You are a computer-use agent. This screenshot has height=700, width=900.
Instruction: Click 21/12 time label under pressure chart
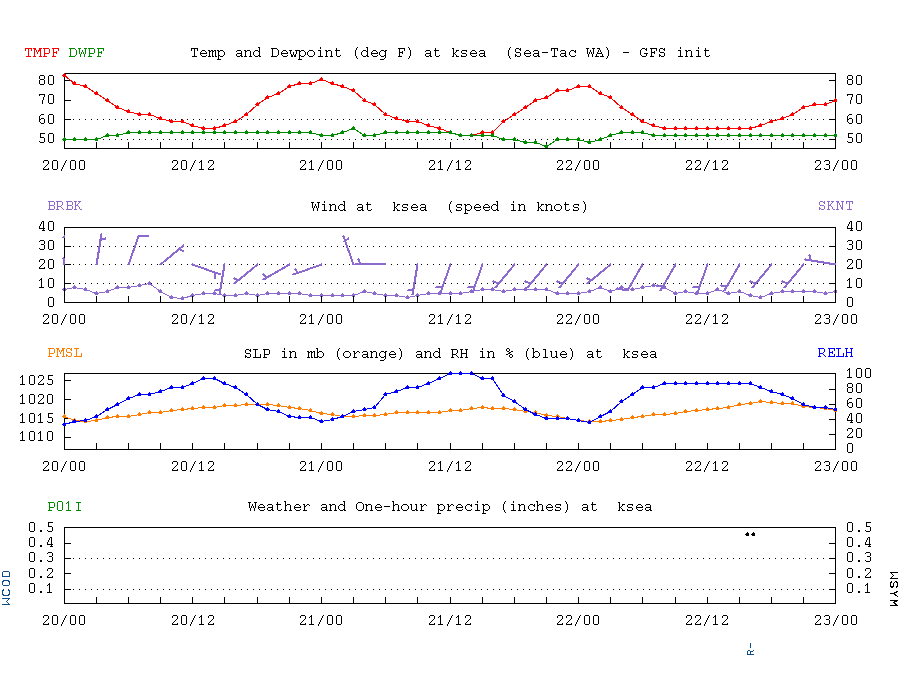click(449, 466)
